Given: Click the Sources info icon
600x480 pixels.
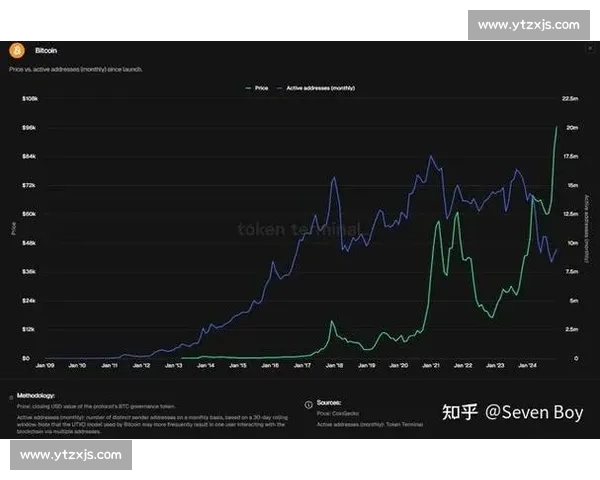Looking at the screenshot, I should (307, 402).
